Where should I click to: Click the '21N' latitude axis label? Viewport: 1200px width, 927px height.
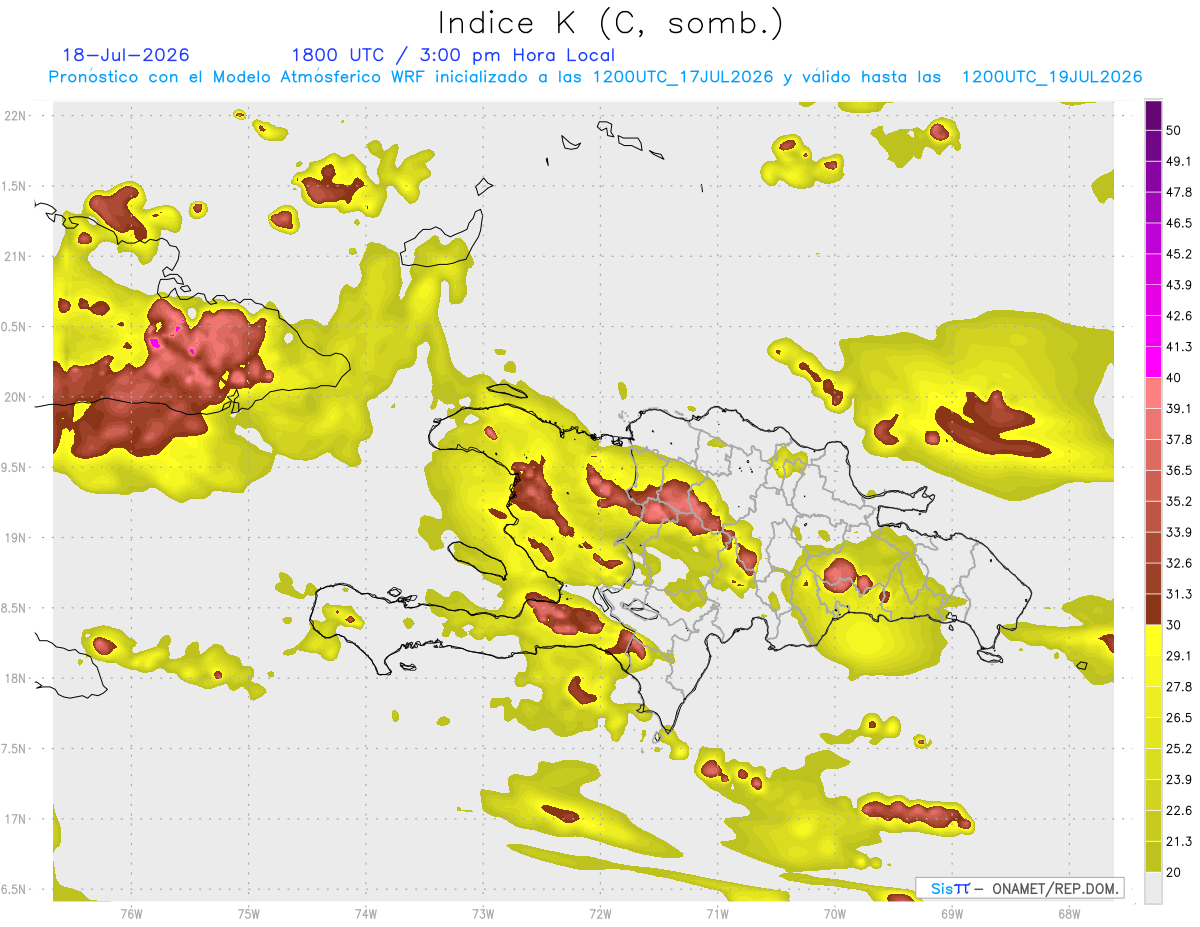point(15,256)
